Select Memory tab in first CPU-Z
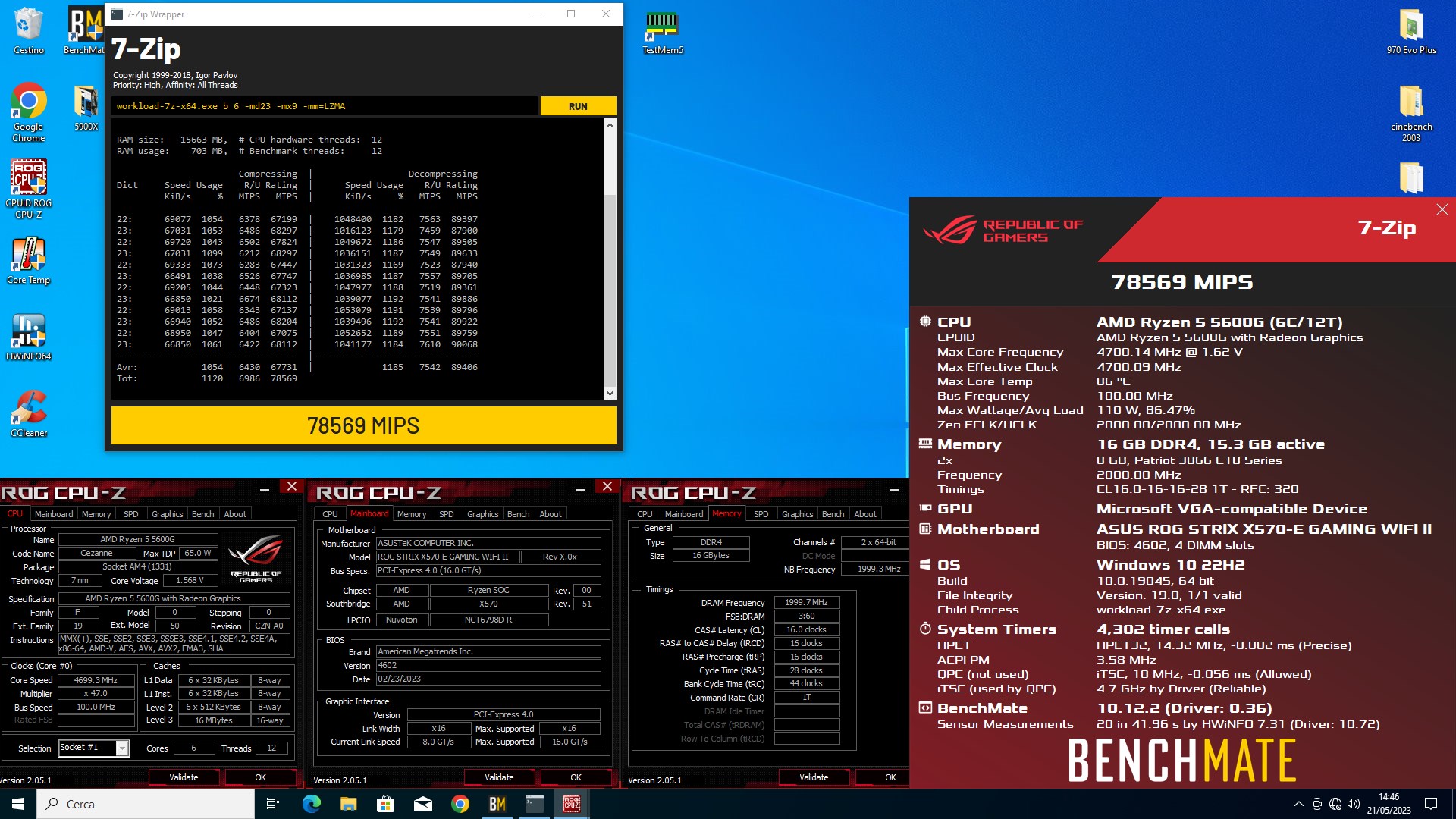 96,514
